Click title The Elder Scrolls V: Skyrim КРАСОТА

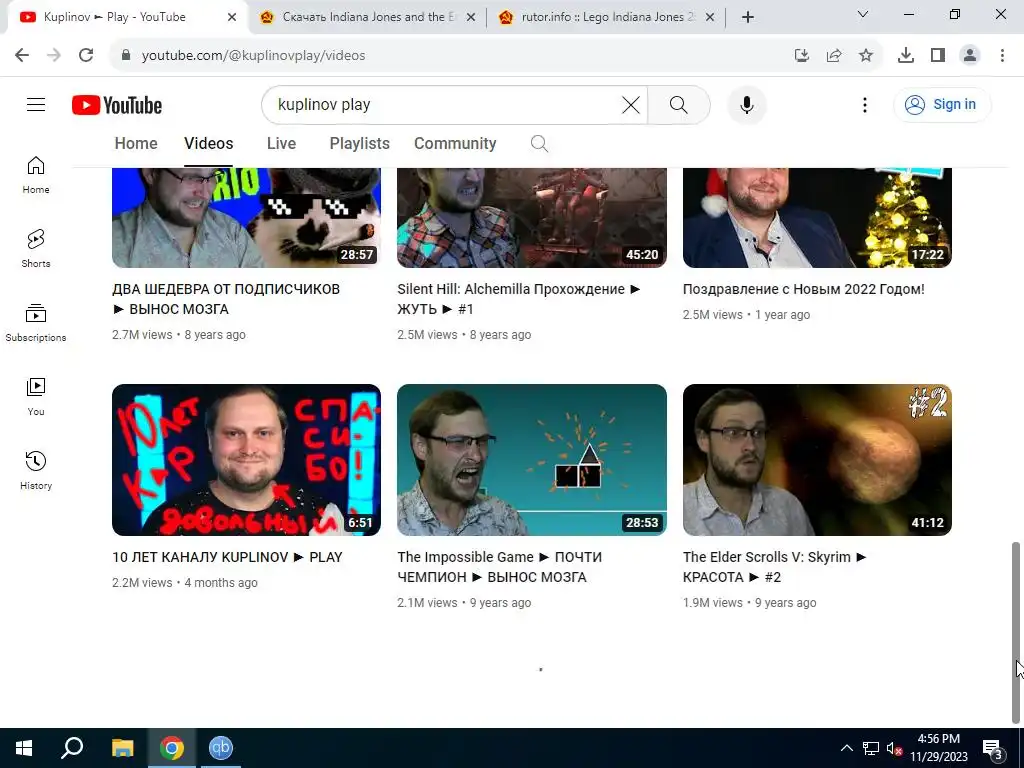[x=775, y=567]
